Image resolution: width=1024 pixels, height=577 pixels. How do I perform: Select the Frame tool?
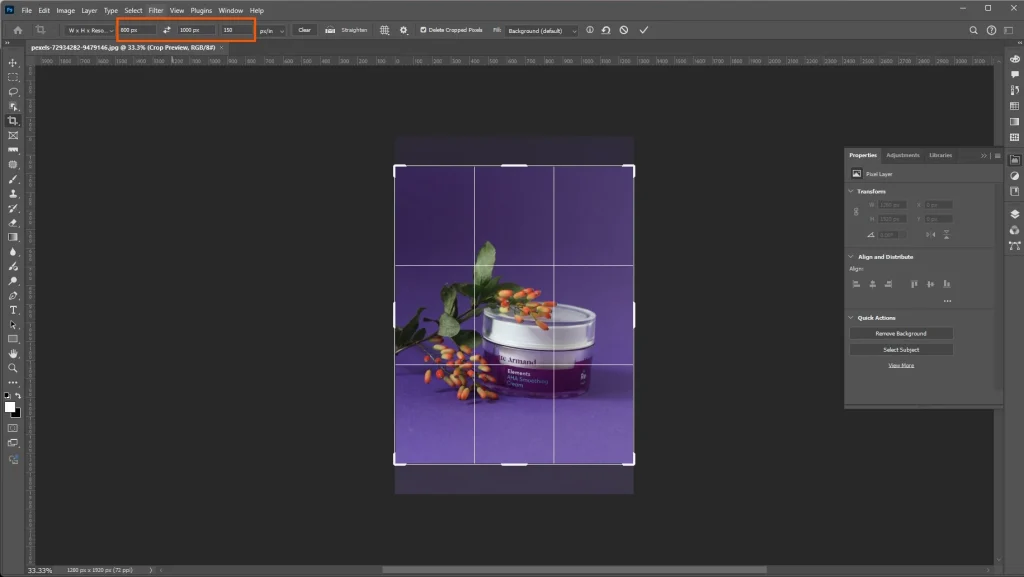[13, 136]
